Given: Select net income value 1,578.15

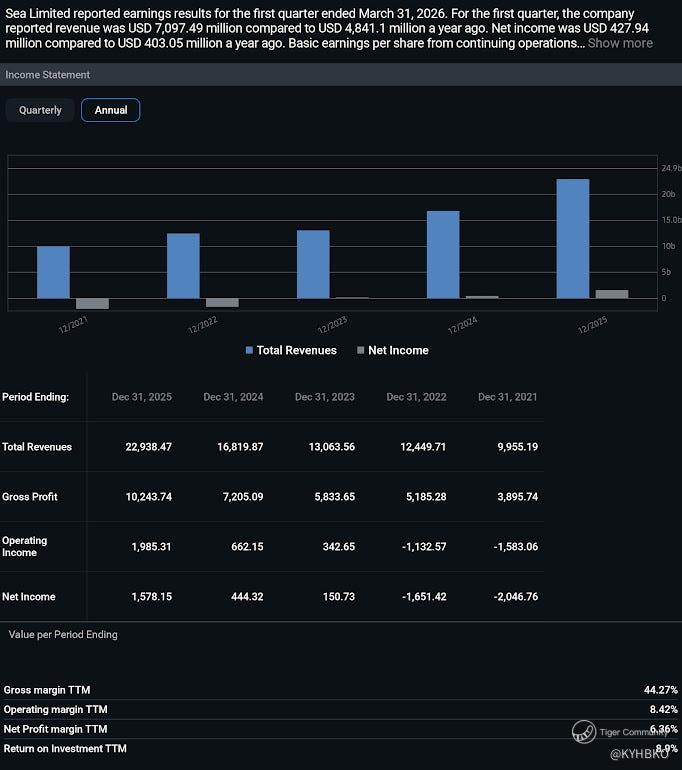Looking at the screenshot, I should [x=152, y=597].
